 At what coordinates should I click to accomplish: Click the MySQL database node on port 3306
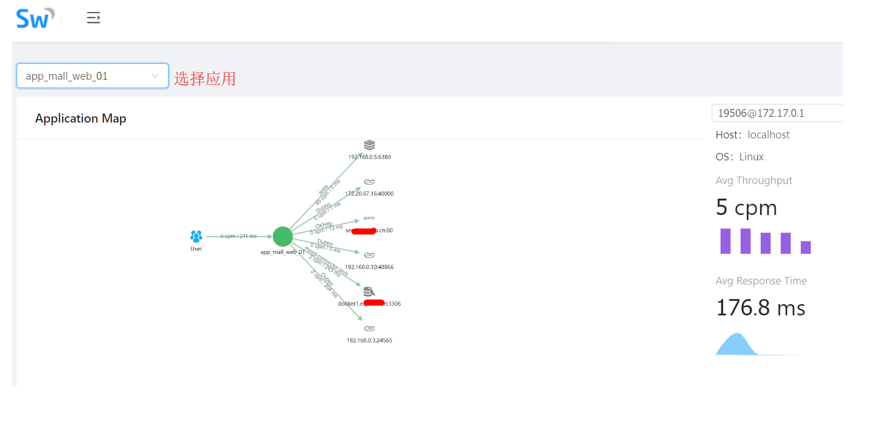click(x=369, y=292)
